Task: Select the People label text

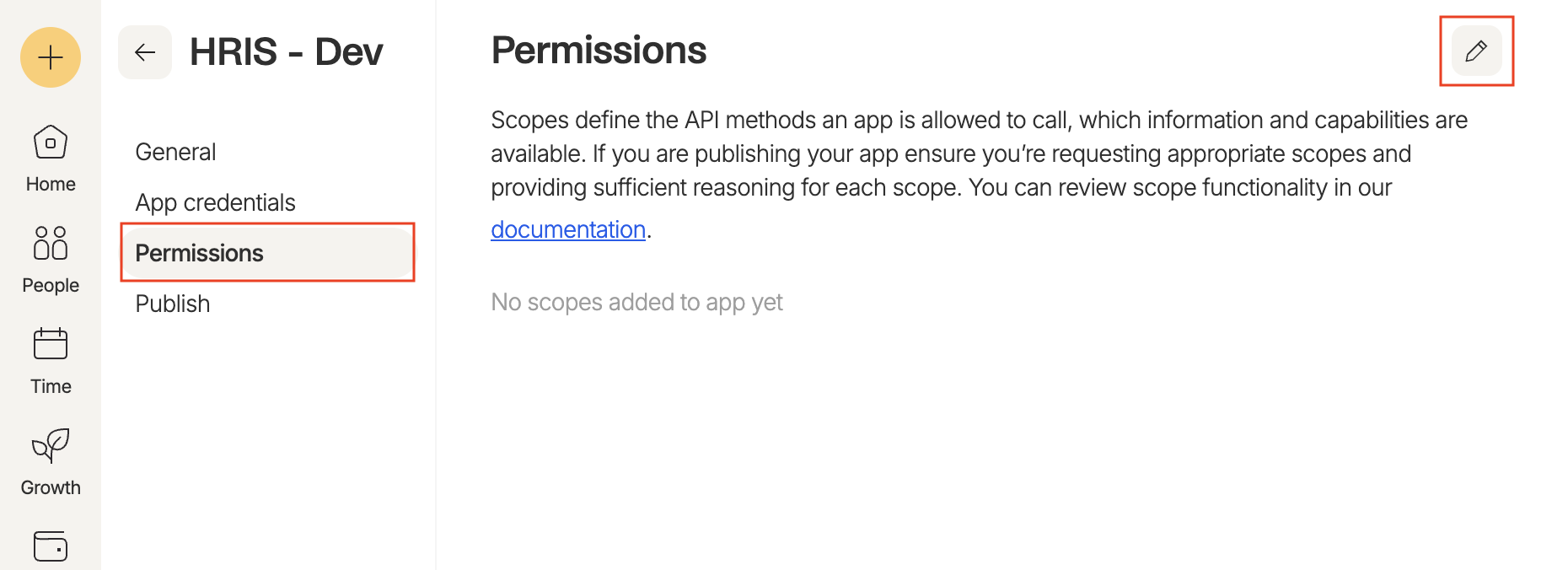Action: 50,285
